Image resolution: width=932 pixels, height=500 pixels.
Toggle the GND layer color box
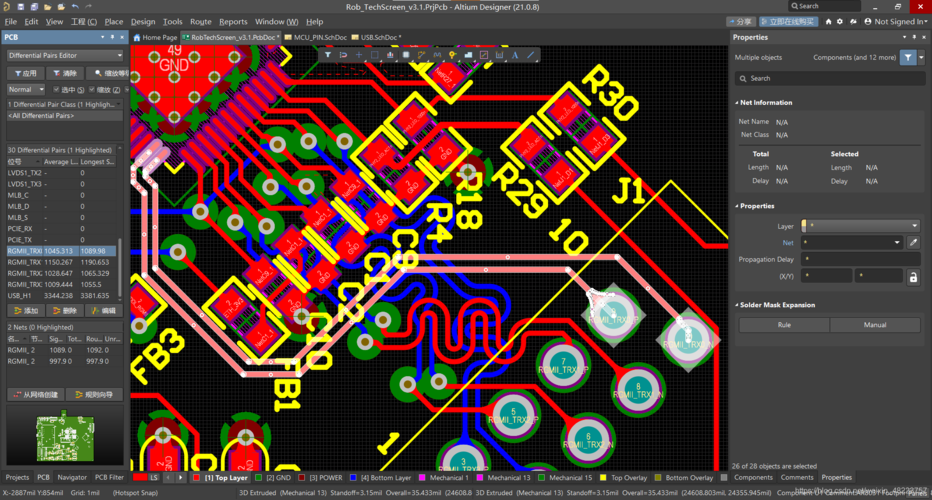pos(259,478)
